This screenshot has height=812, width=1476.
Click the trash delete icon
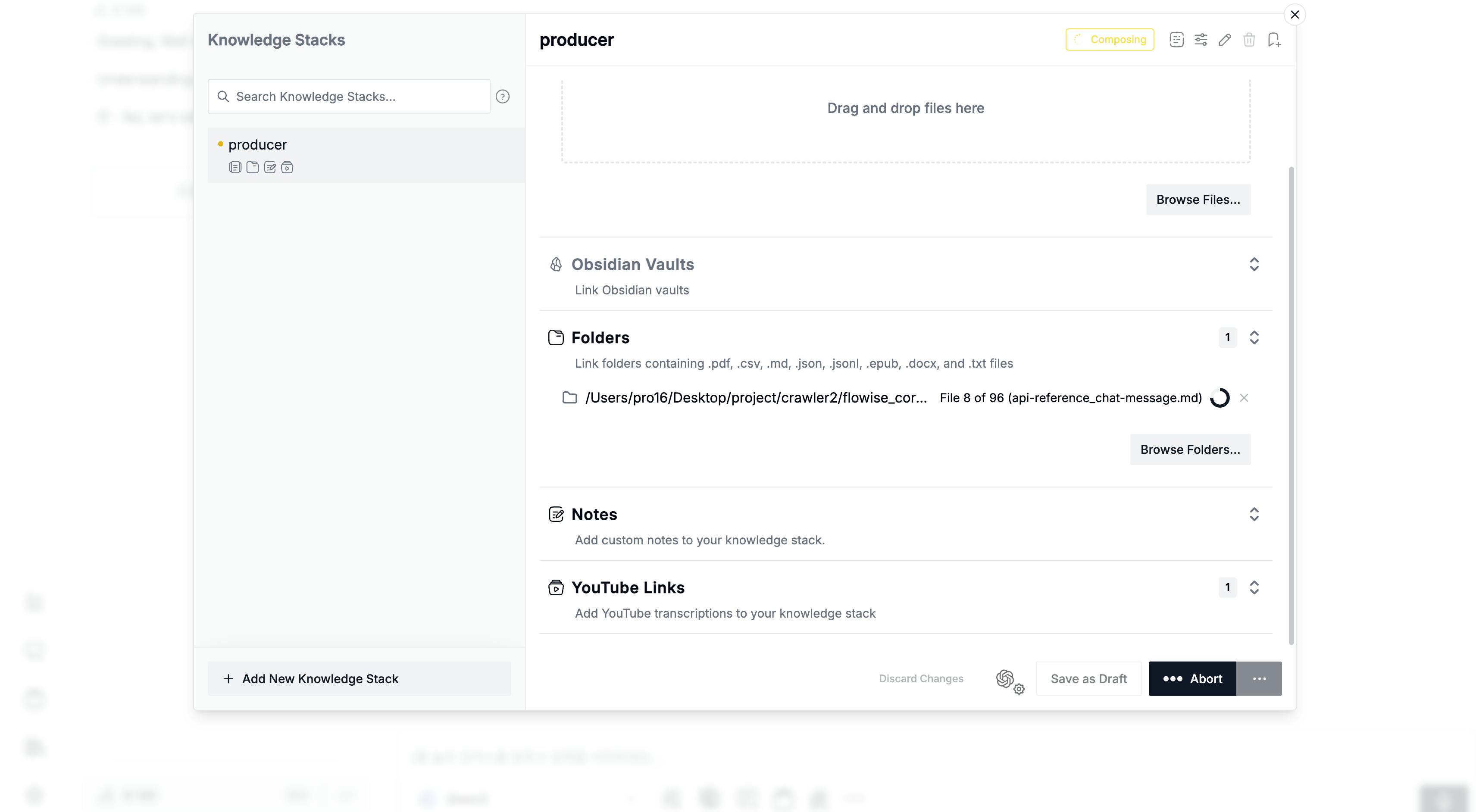click(x=1249, y=40)
